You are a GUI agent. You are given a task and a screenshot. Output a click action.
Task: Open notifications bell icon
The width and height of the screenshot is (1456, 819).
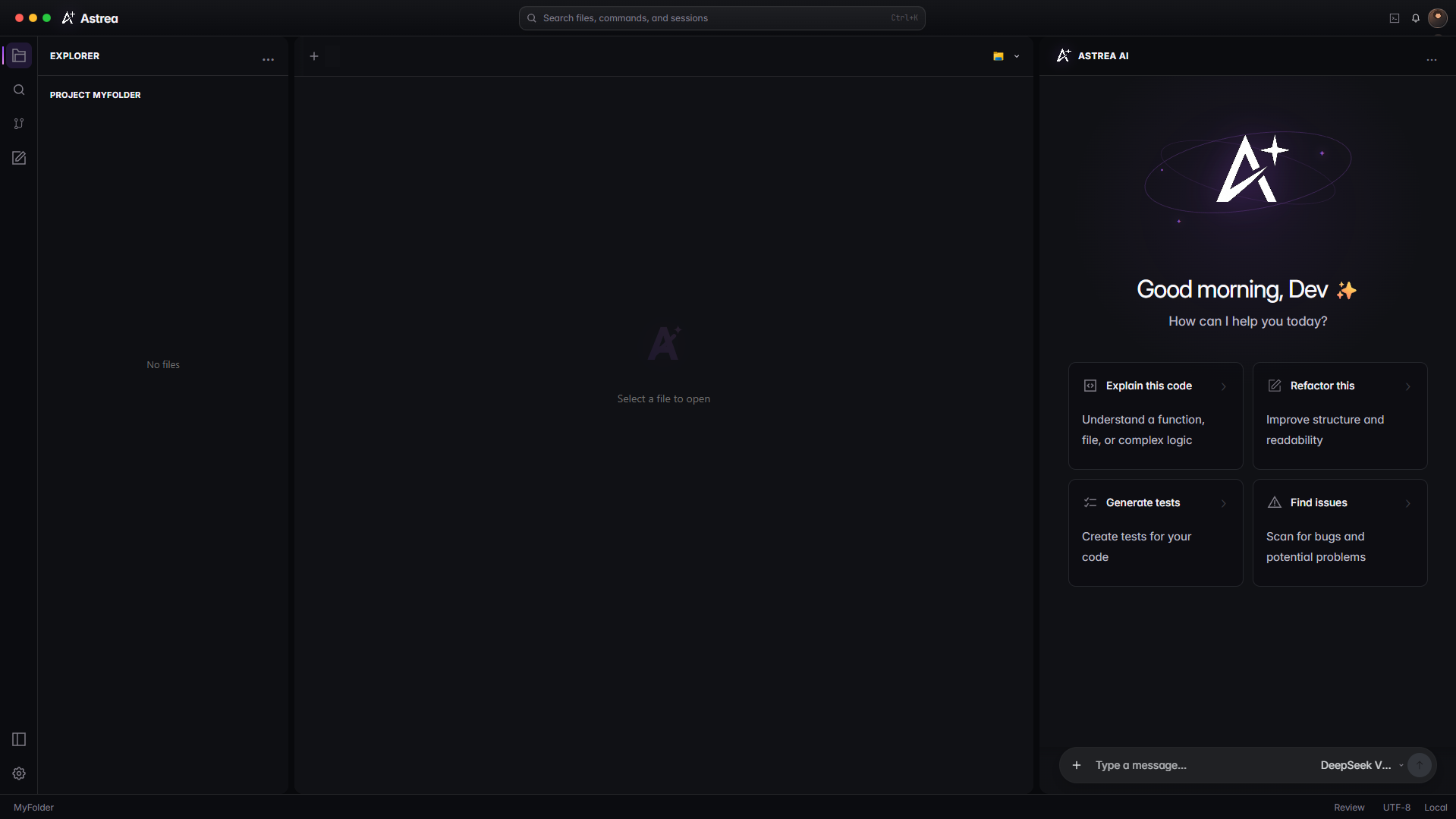[1416, 18]
